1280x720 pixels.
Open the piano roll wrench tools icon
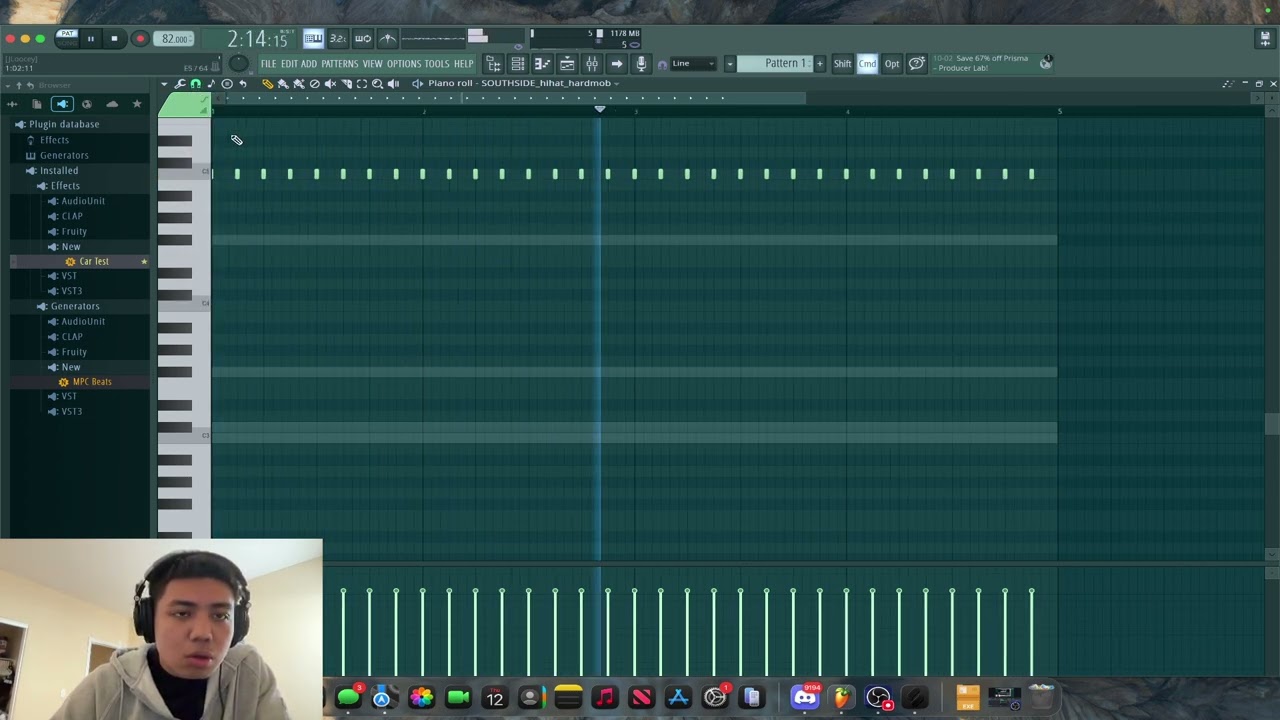180,84
